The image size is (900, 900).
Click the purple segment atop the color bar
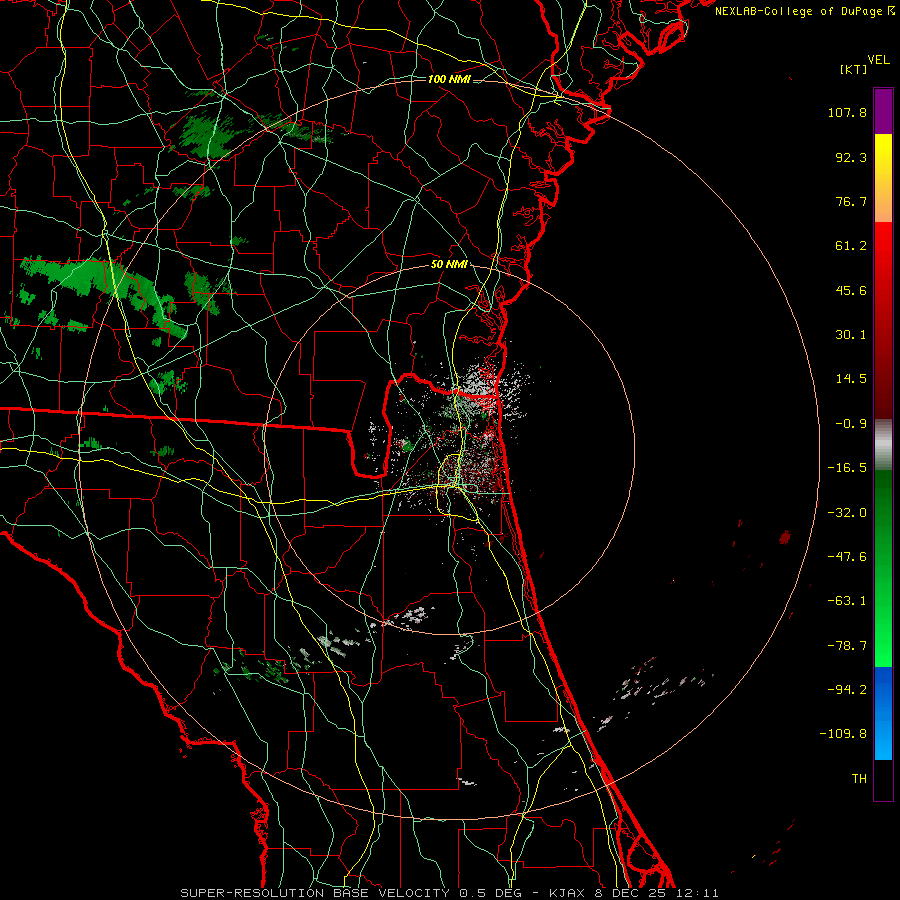(x=883, y=111)
